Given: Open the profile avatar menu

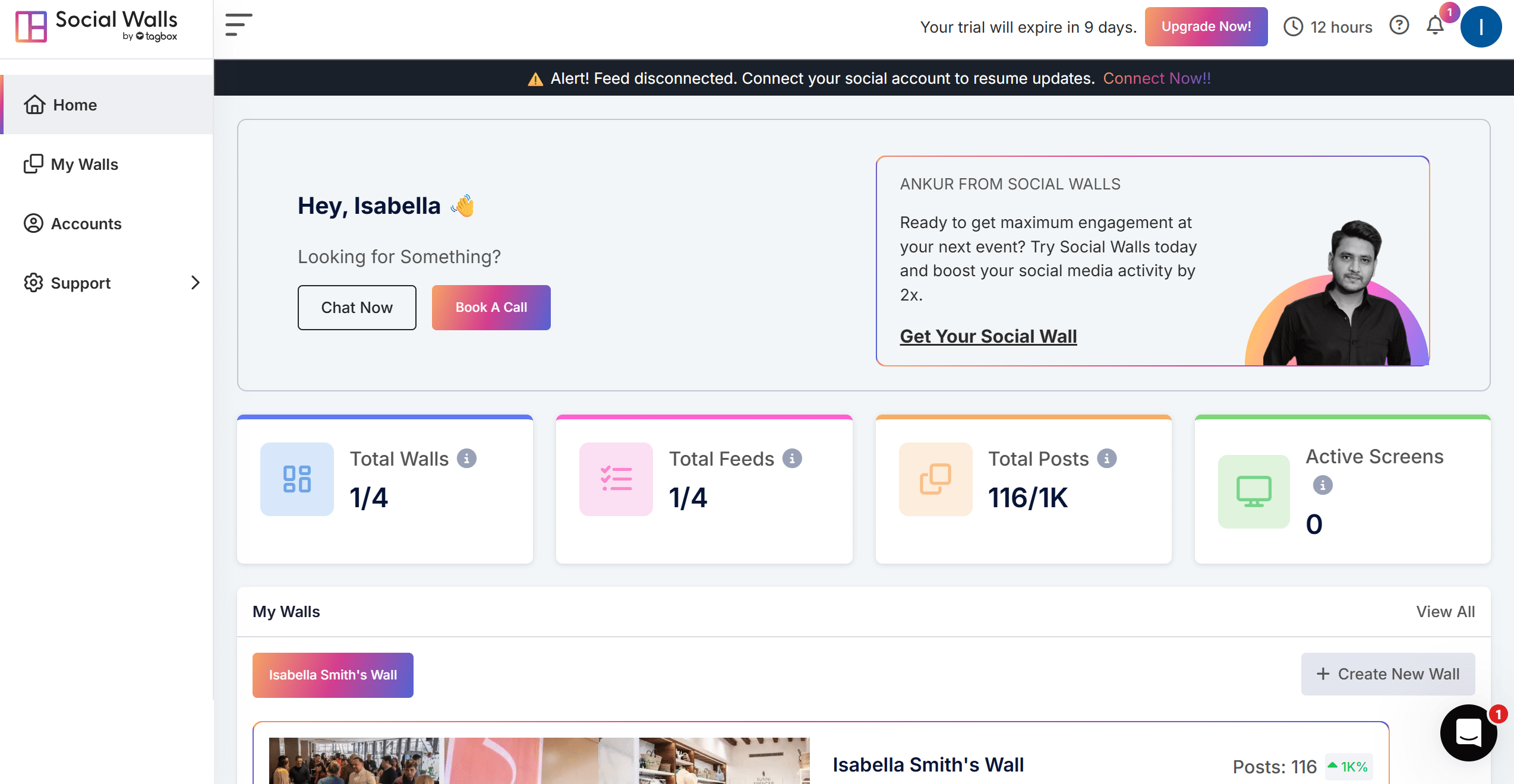Looking at the screenshot, I should click(x=1481, y=26).
